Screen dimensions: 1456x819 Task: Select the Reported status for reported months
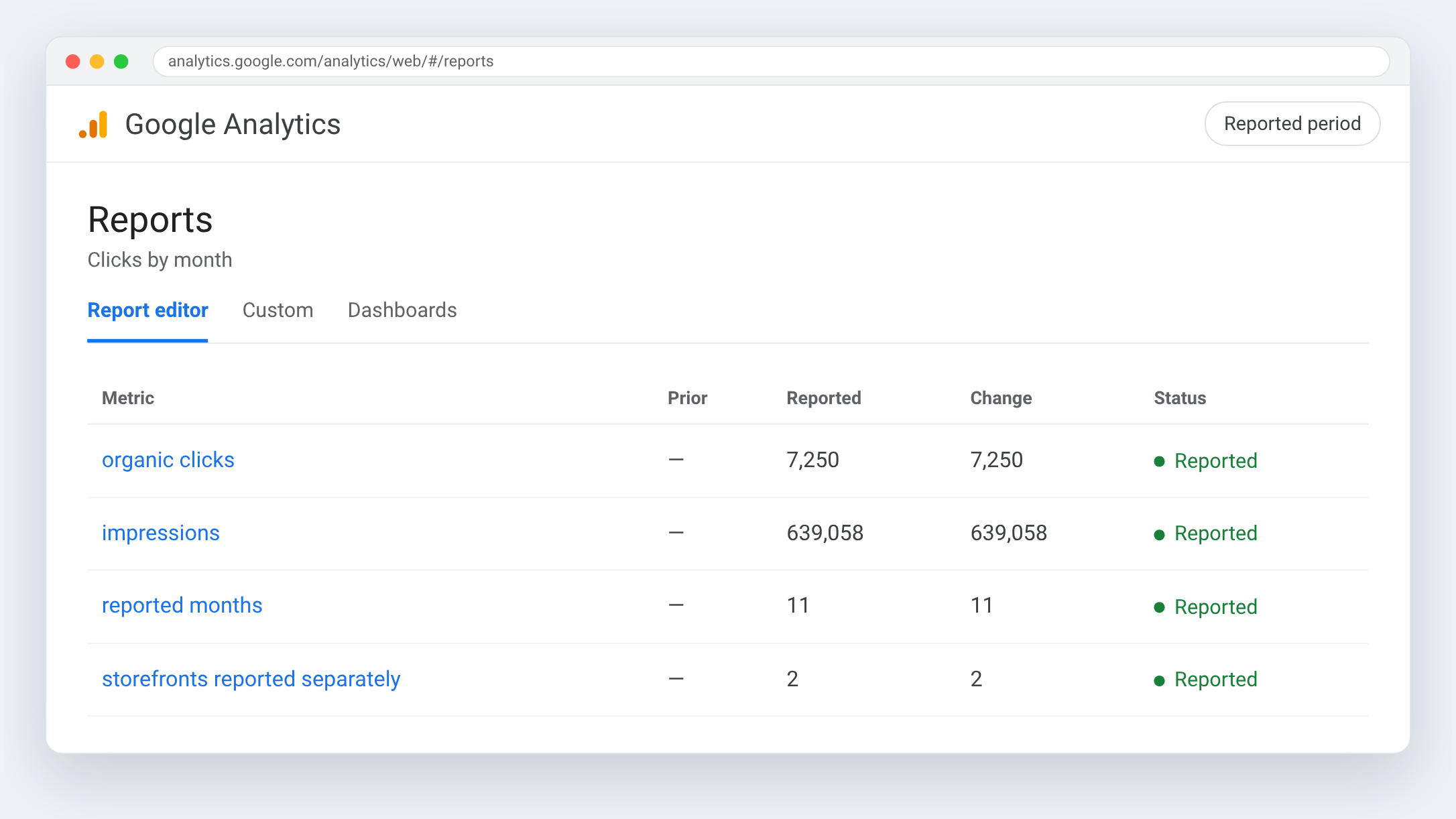click(1205, 607)
